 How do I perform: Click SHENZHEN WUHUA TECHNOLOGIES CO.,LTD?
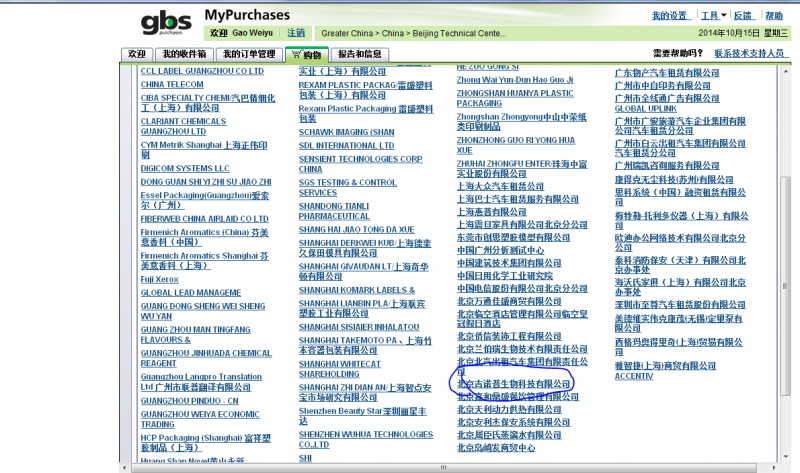point(366,439)
